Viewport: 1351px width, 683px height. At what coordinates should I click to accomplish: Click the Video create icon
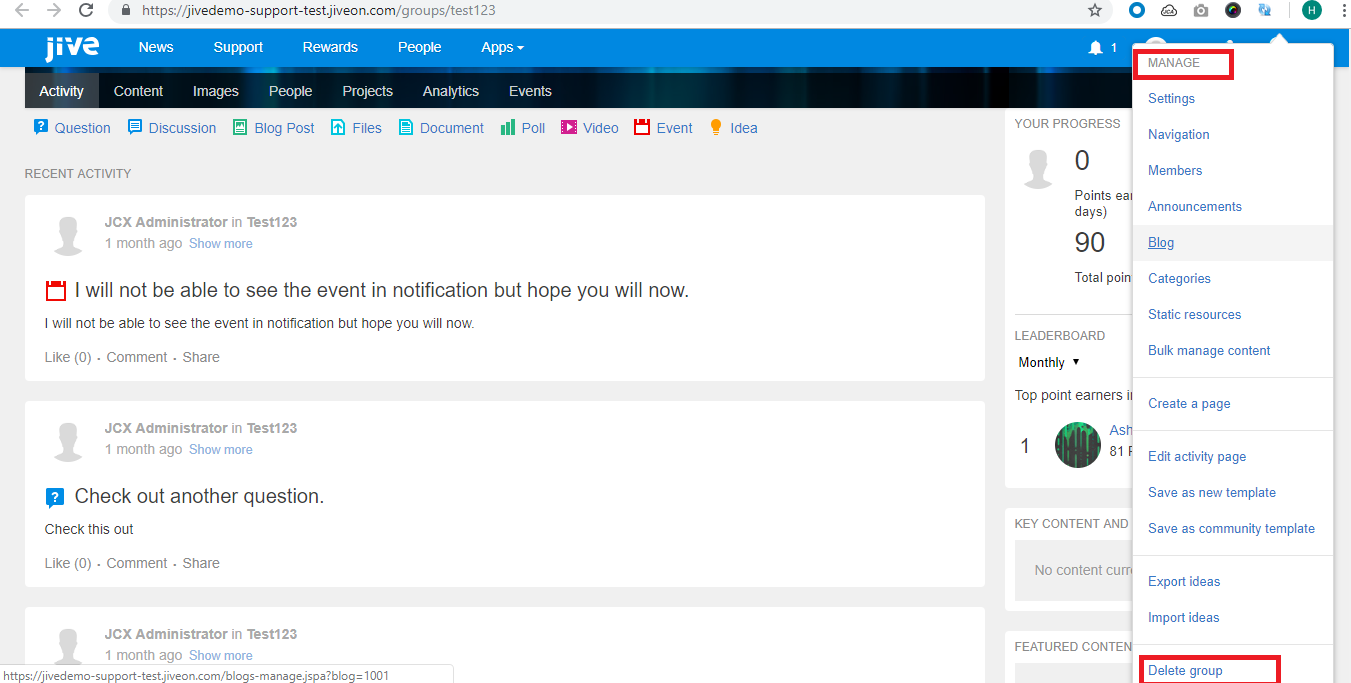[569, 128]
